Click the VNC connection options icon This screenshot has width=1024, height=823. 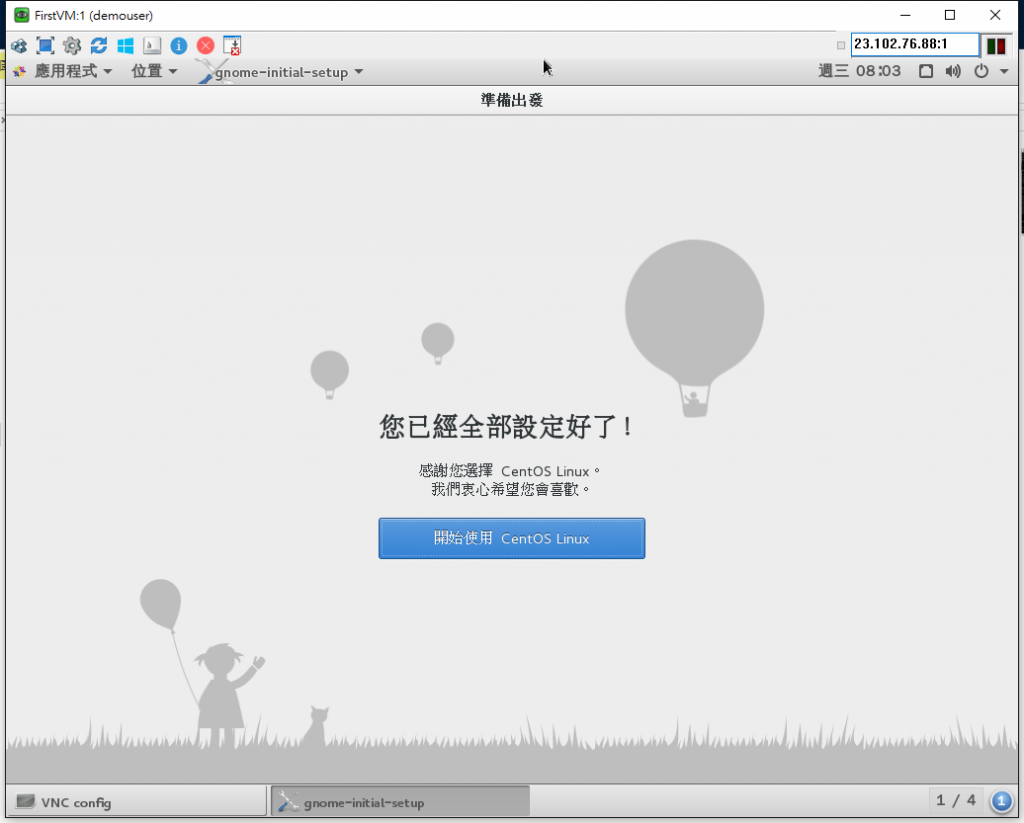tap(19, 46)
